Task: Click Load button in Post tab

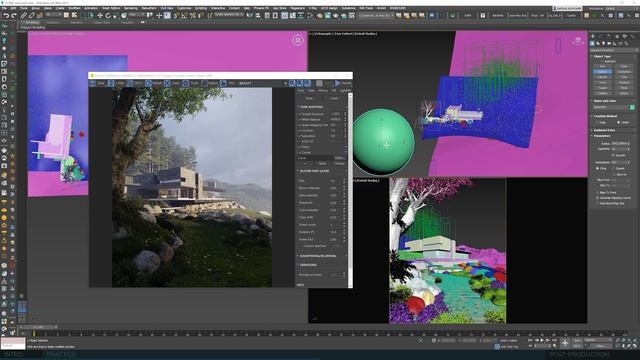Action: (x=334, y=98)
